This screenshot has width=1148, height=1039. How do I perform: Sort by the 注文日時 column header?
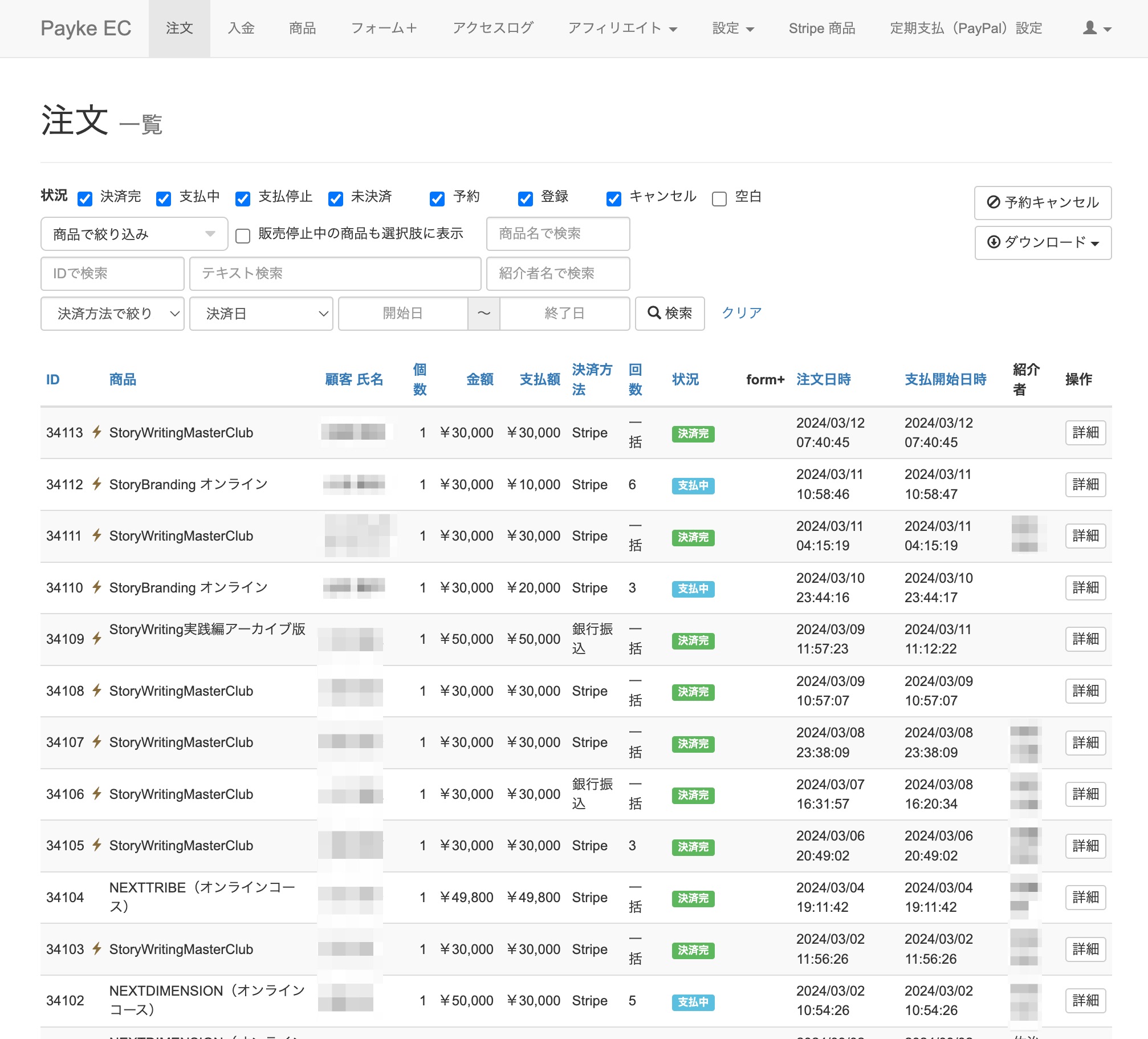pyautogui.click(x=824, y=379)
